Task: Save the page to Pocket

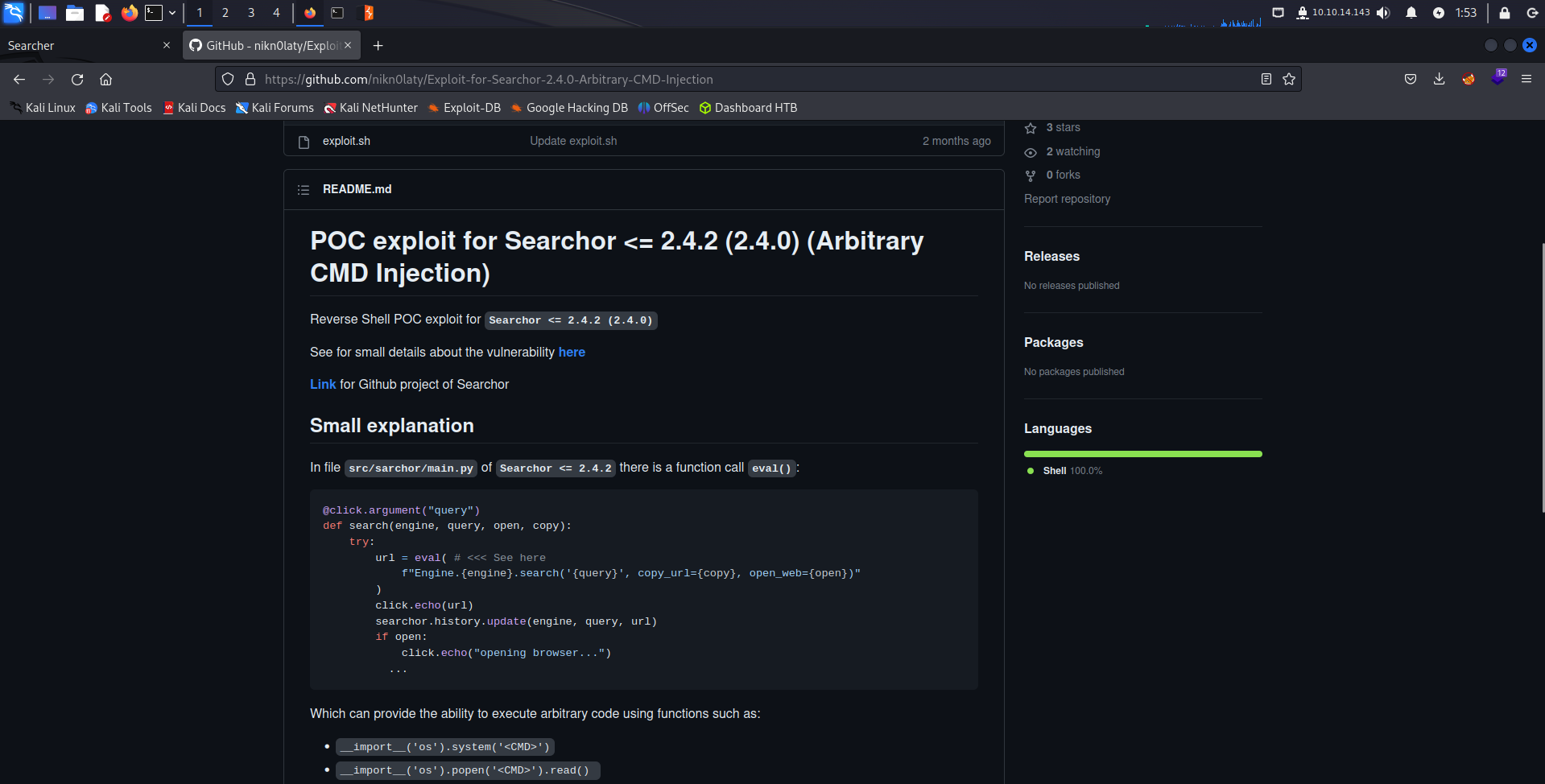Action: [x=1411, y=79]
